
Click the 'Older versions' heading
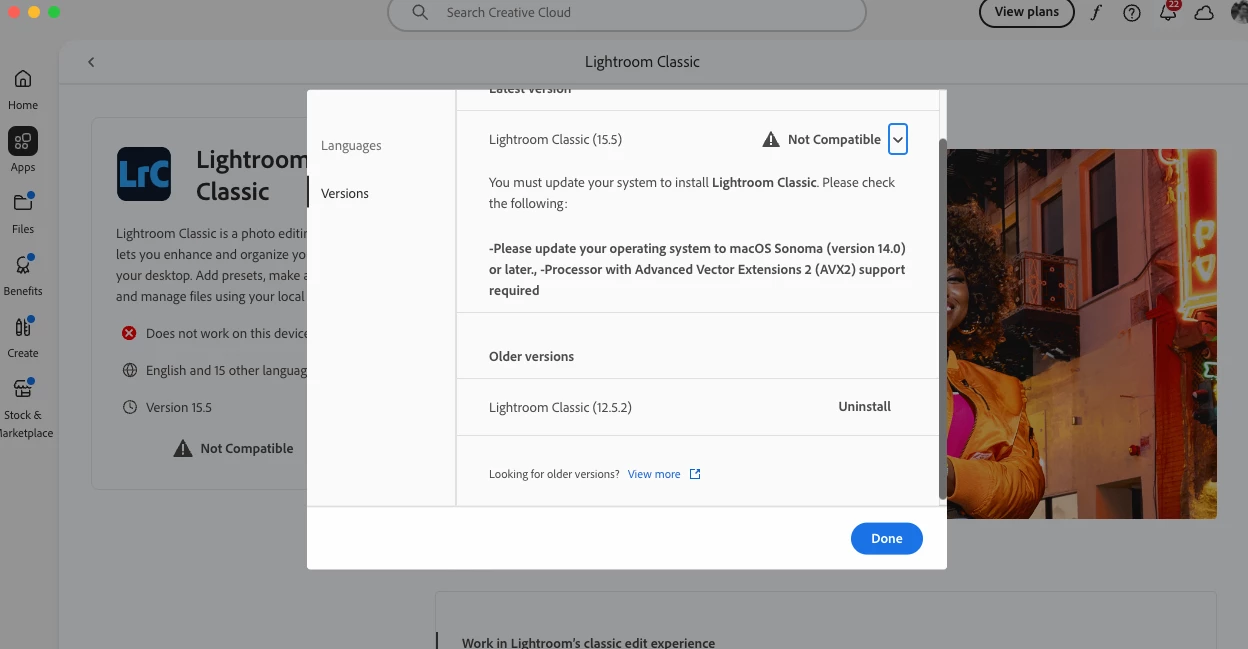(531, 356)
